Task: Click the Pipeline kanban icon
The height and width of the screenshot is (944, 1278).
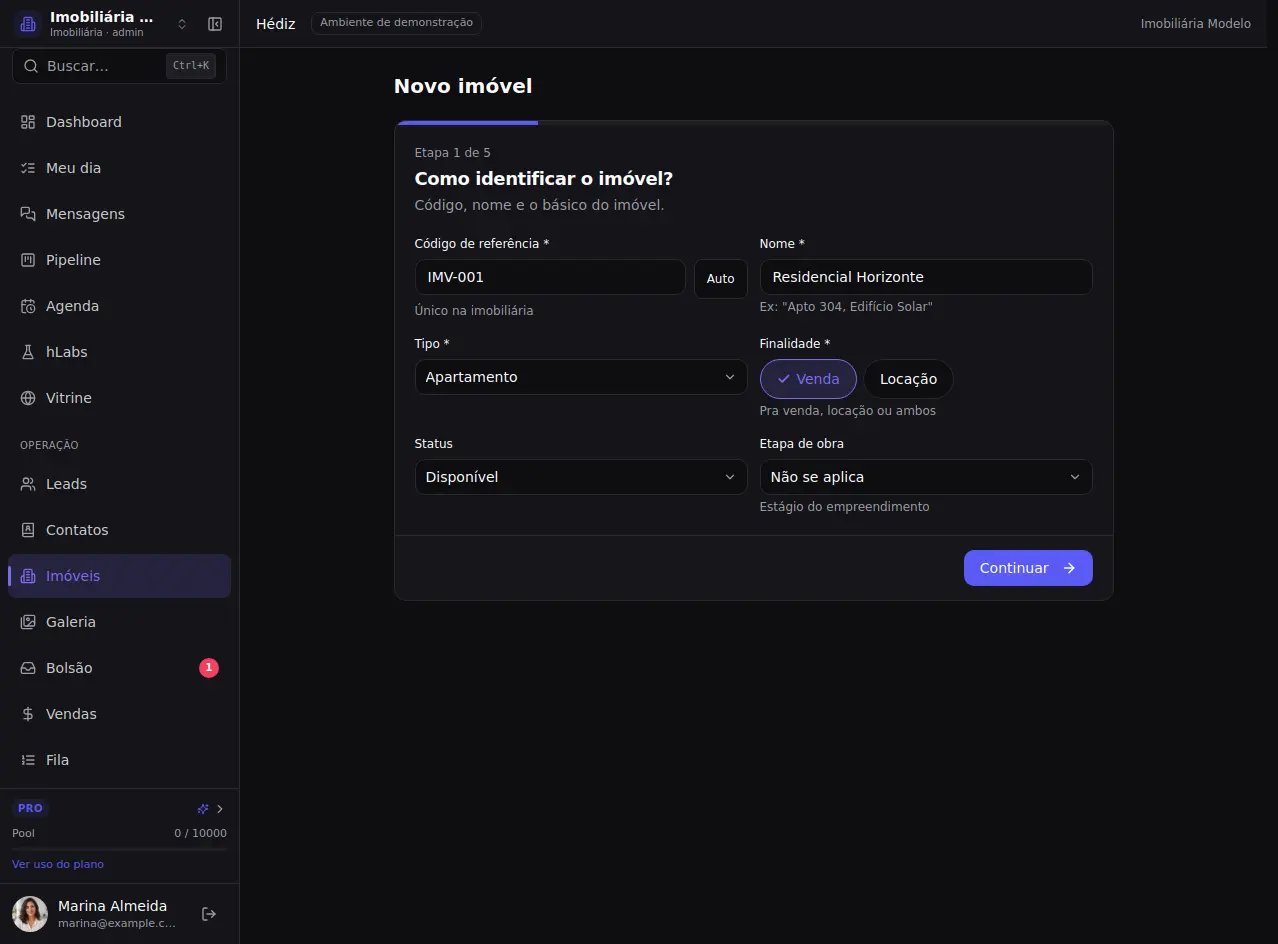Action: point(28,260)
